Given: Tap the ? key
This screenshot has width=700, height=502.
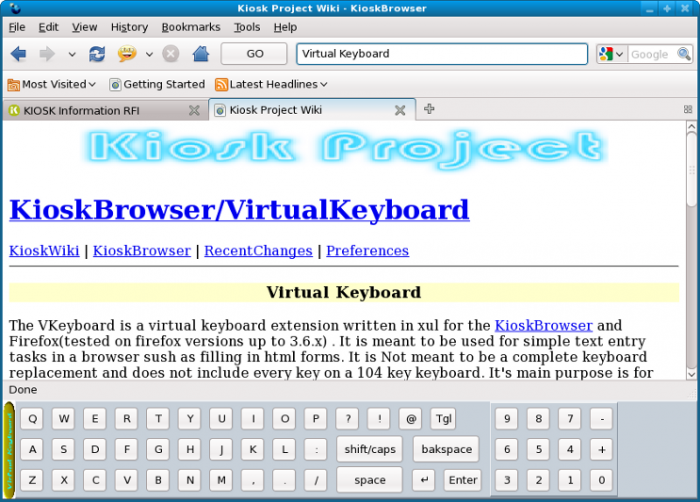Looking at the screenshot, I should click(348, 419).
